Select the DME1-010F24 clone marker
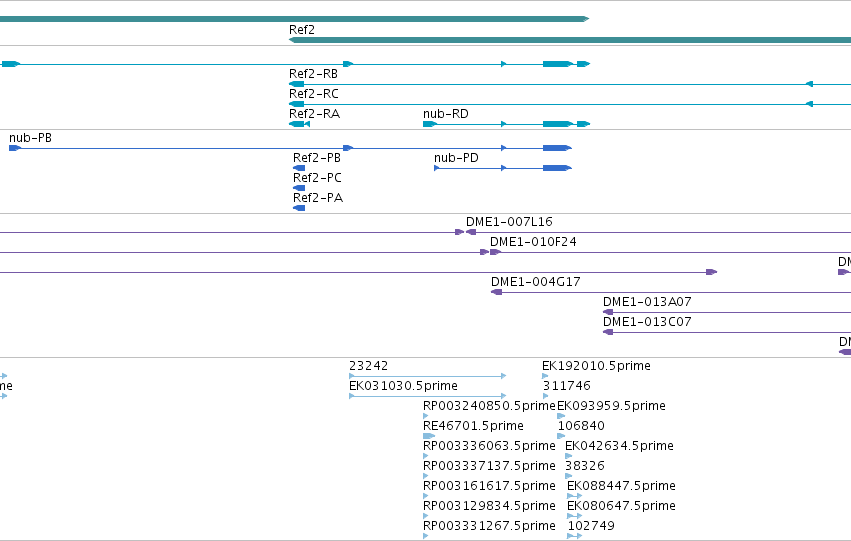851x541 pixels. point(495,252)
